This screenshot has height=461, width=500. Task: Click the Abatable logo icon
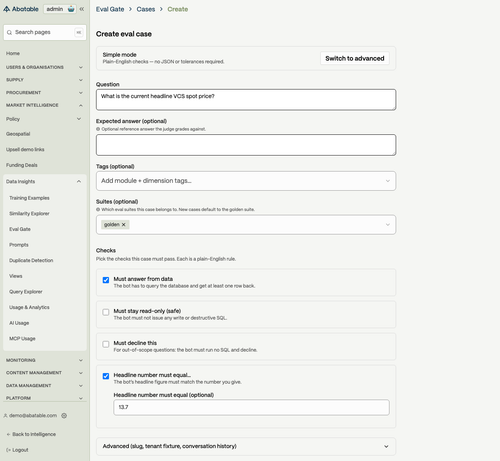point(6,9)
